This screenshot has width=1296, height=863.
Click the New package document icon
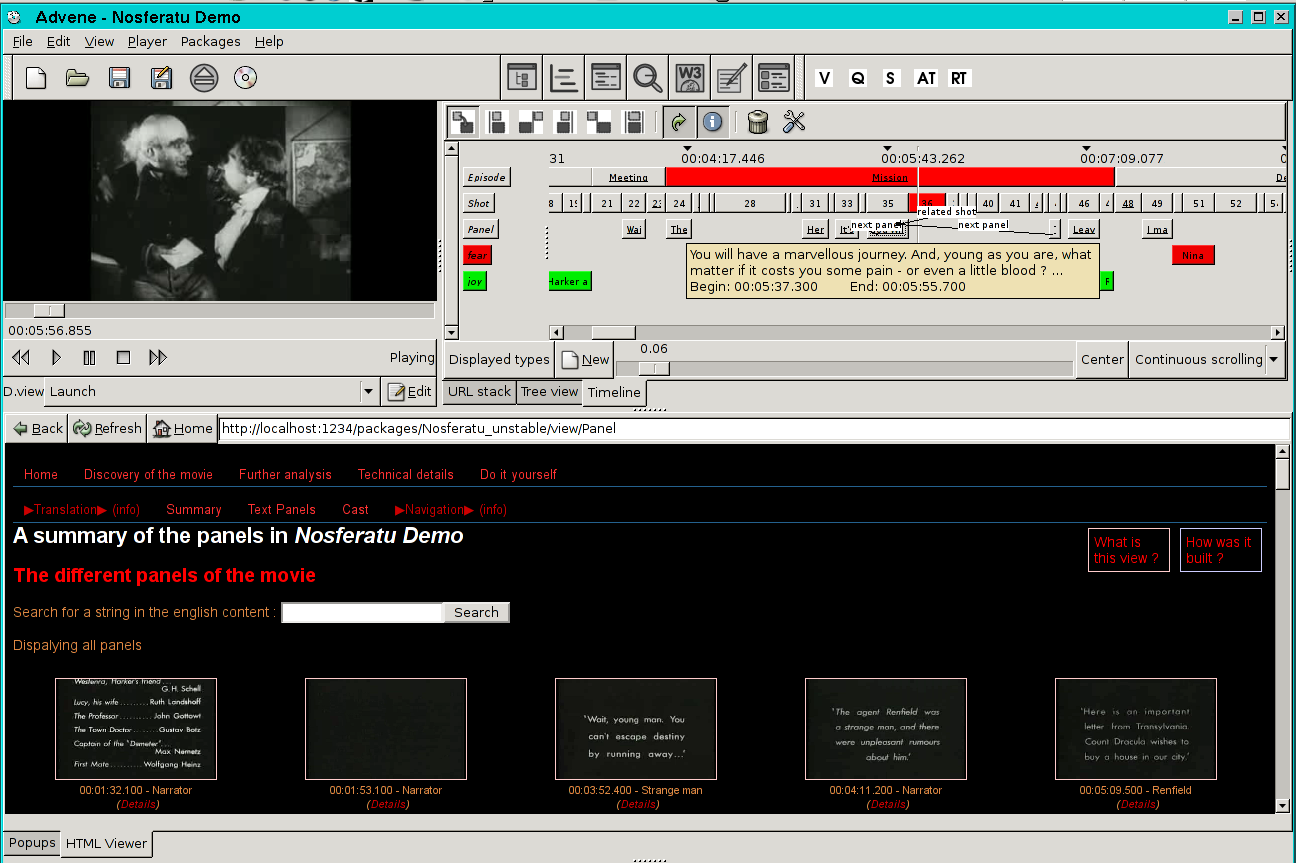coord(36,78)
